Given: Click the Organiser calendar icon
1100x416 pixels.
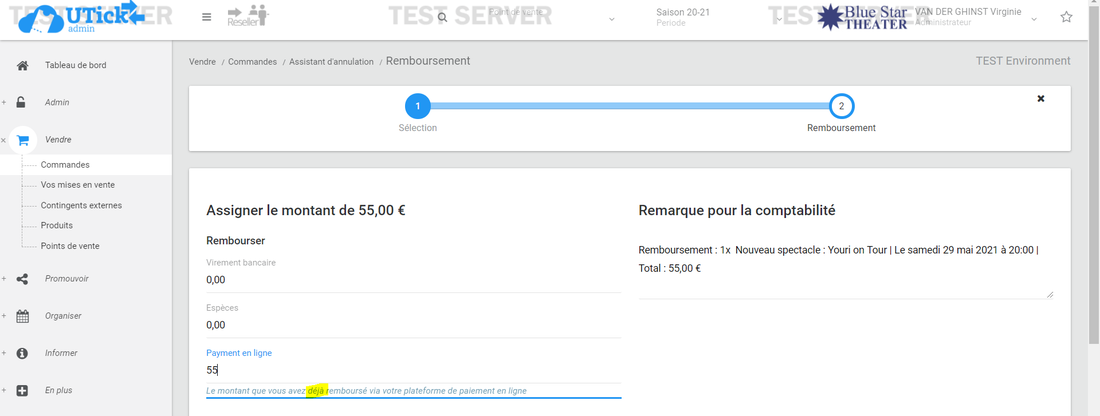Looking at the screenshot, I should (x=23, y=316).
